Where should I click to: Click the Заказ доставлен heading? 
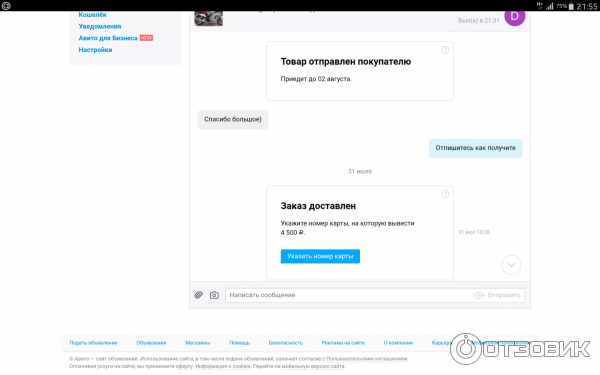[x=318, y=206]
